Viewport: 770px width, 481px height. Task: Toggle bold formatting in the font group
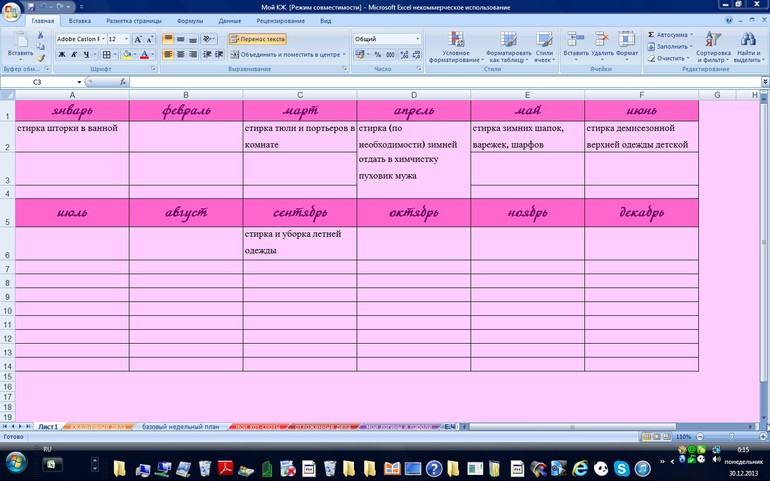[60, 54]
